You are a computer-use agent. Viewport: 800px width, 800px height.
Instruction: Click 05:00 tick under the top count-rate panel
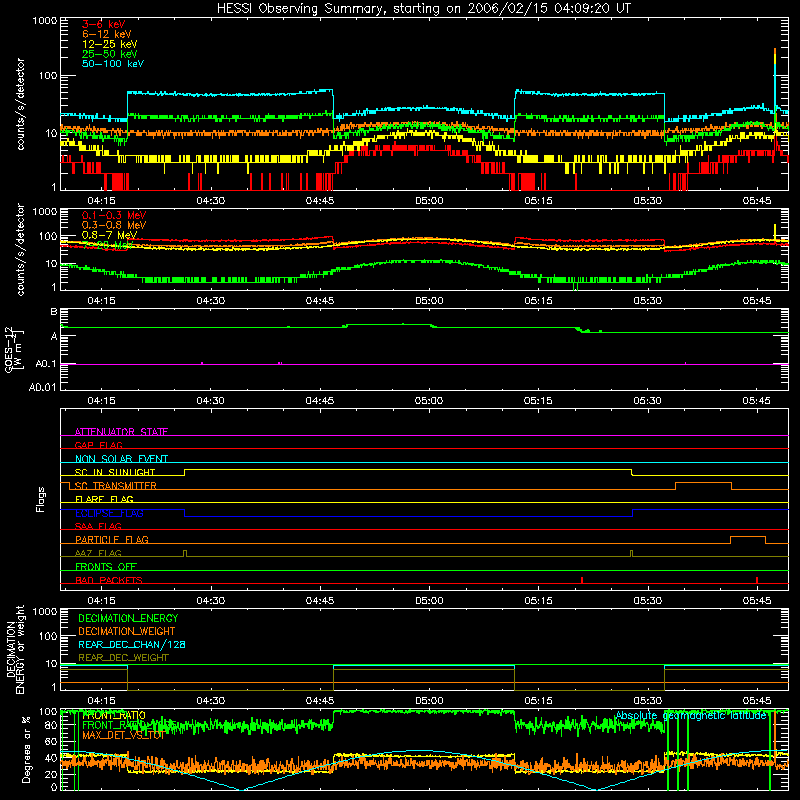[429, 201]
